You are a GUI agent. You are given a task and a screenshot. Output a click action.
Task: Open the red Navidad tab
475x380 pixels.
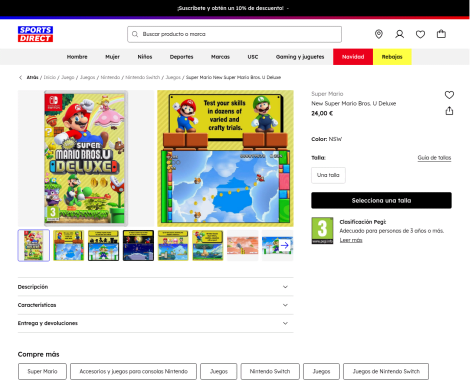353,57
